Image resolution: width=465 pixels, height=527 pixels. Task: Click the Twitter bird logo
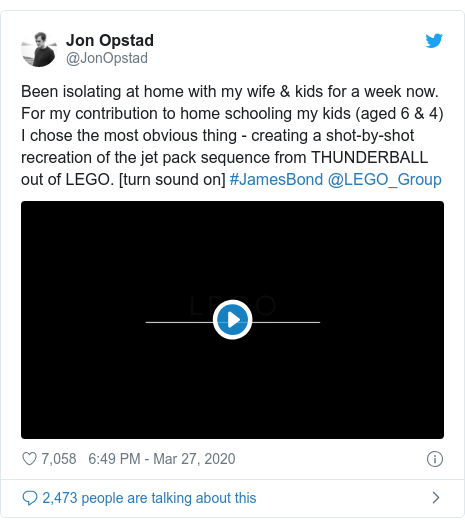[x=434, y=41]
